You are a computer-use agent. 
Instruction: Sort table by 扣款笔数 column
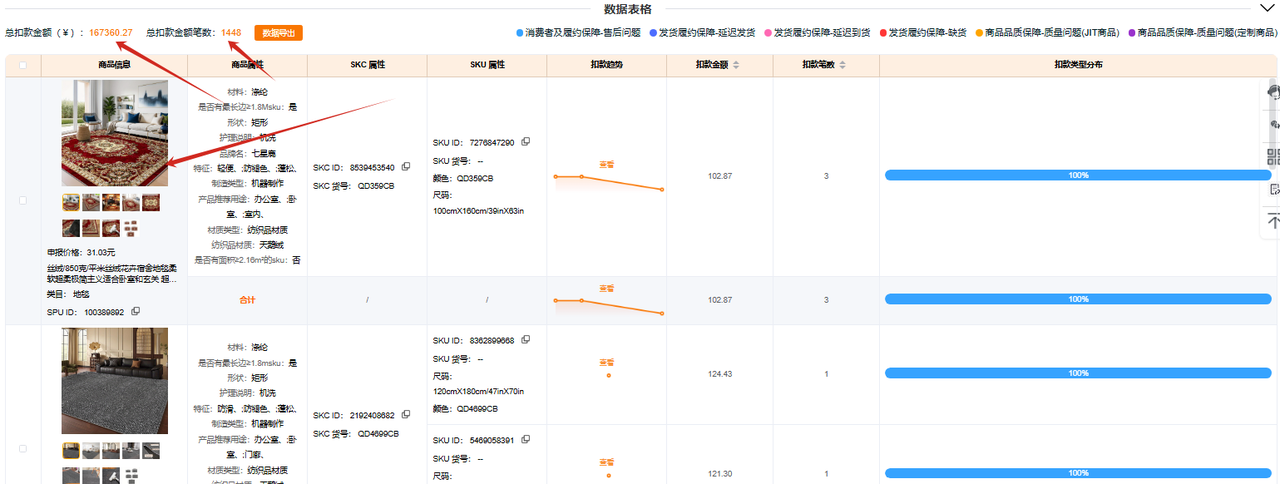(x=843, y=66)
